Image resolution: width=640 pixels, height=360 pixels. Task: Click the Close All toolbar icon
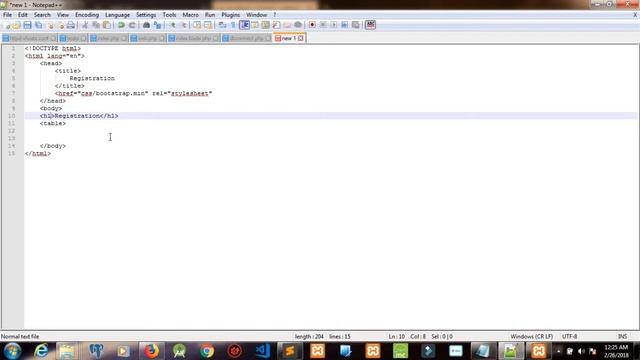tap(61, 25)
